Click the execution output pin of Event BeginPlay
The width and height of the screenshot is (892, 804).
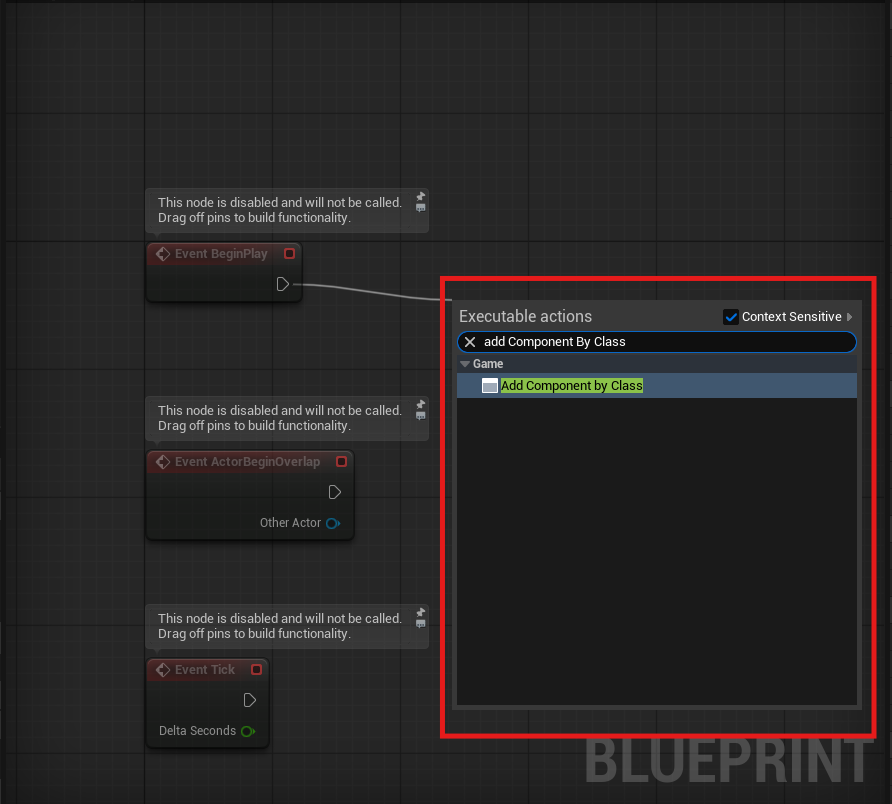pos(282,284)
